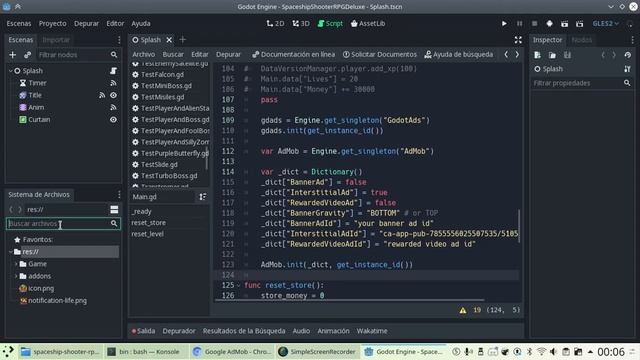Instance child scene link icon
Image resolution: width=640 pixels, height=360 pixels.
27,55
